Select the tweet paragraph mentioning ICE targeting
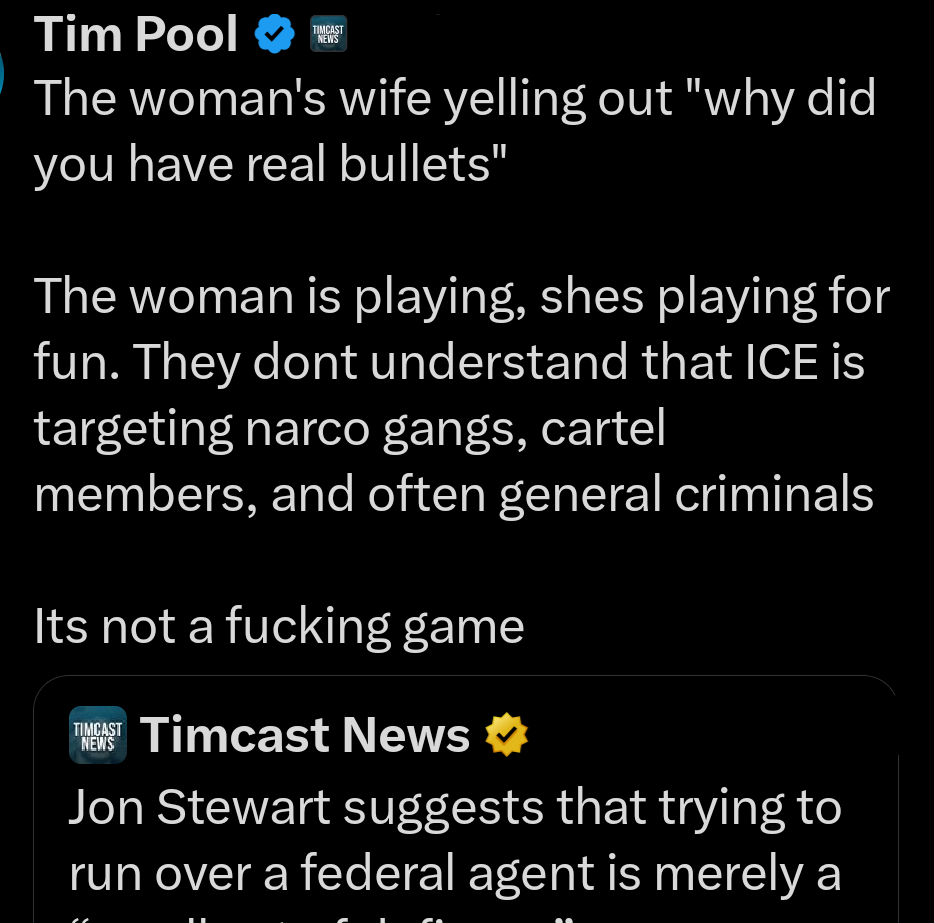 (x=460, y=395)
